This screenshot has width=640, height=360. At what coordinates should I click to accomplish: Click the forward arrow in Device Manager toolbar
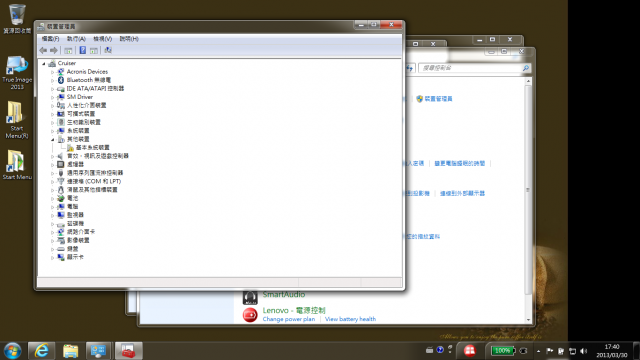[x=53, y=50]
